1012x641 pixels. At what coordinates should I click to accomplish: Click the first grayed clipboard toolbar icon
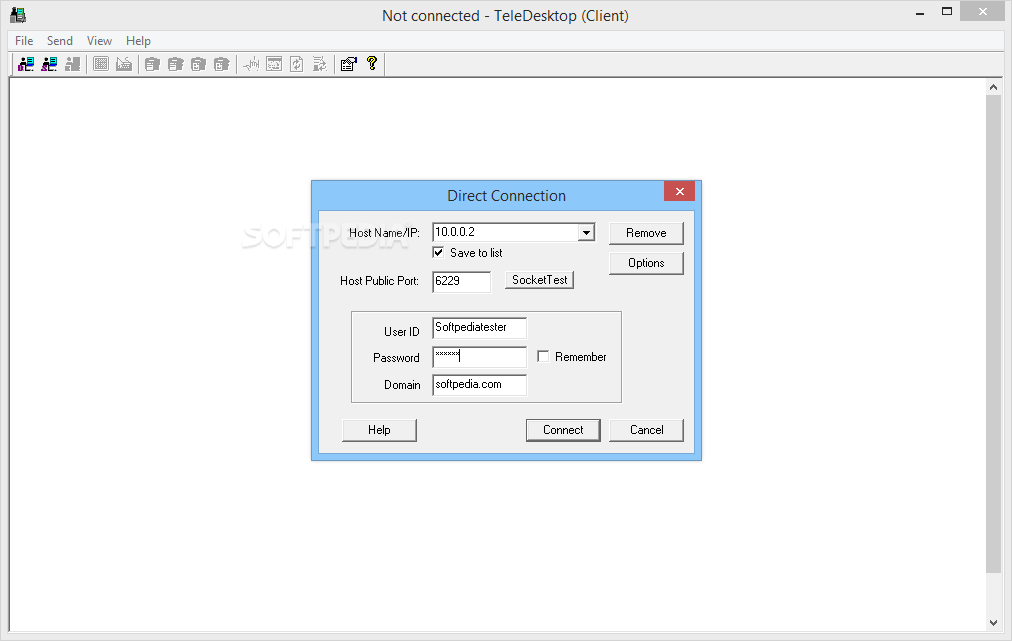point(152,64)
